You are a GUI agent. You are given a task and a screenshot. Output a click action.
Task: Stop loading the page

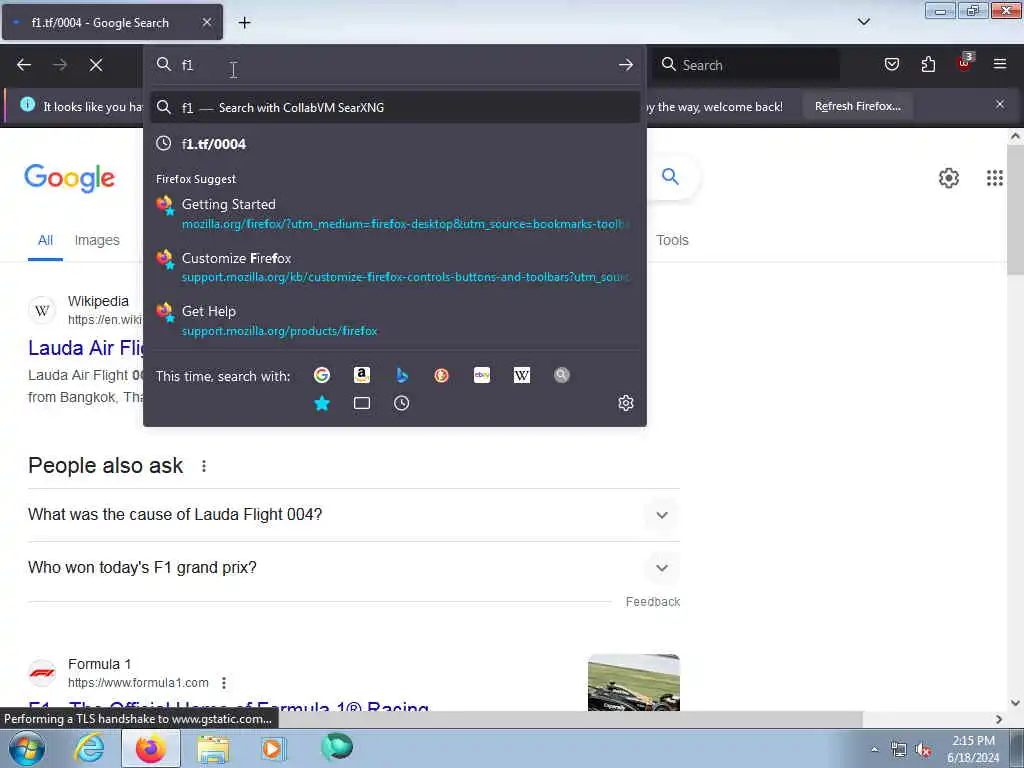pyautogui.click(x=96, y=65)
